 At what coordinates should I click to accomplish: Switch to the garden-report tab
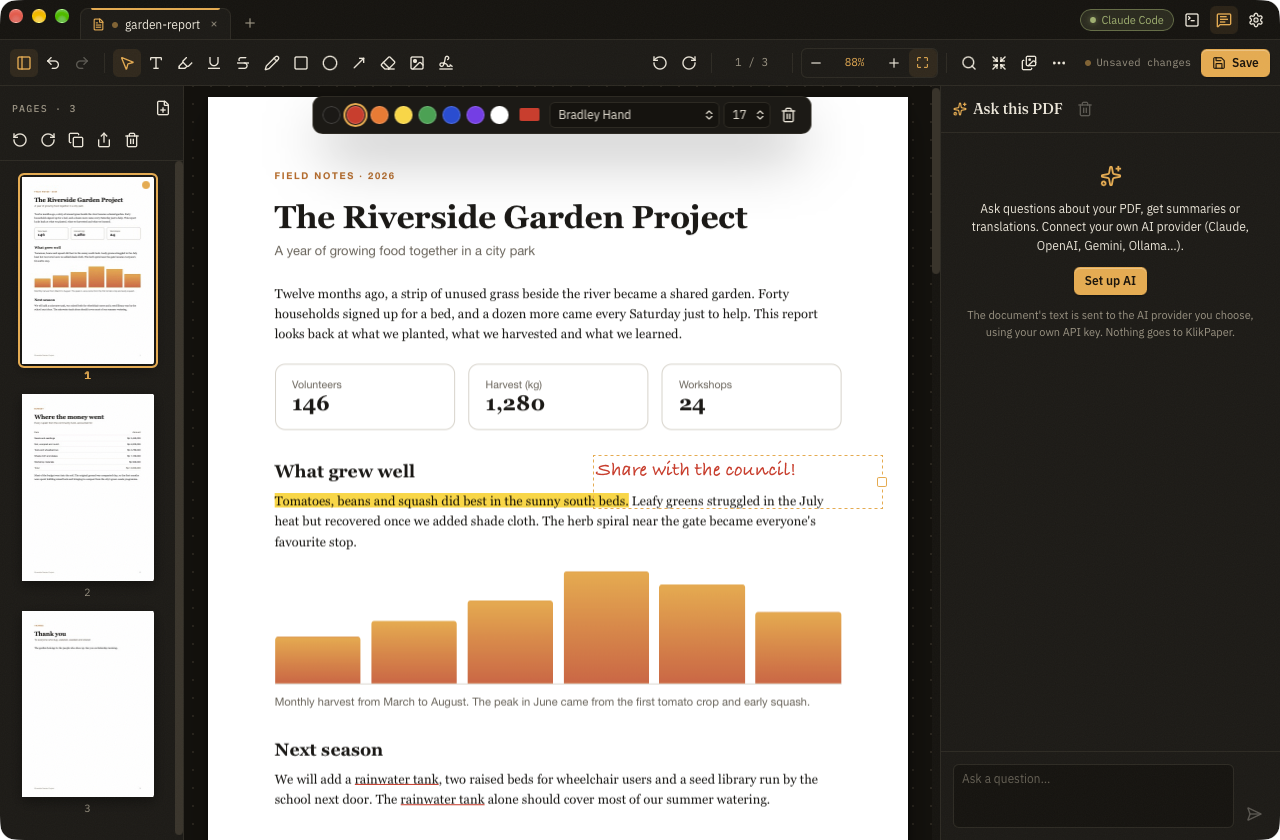155,24
